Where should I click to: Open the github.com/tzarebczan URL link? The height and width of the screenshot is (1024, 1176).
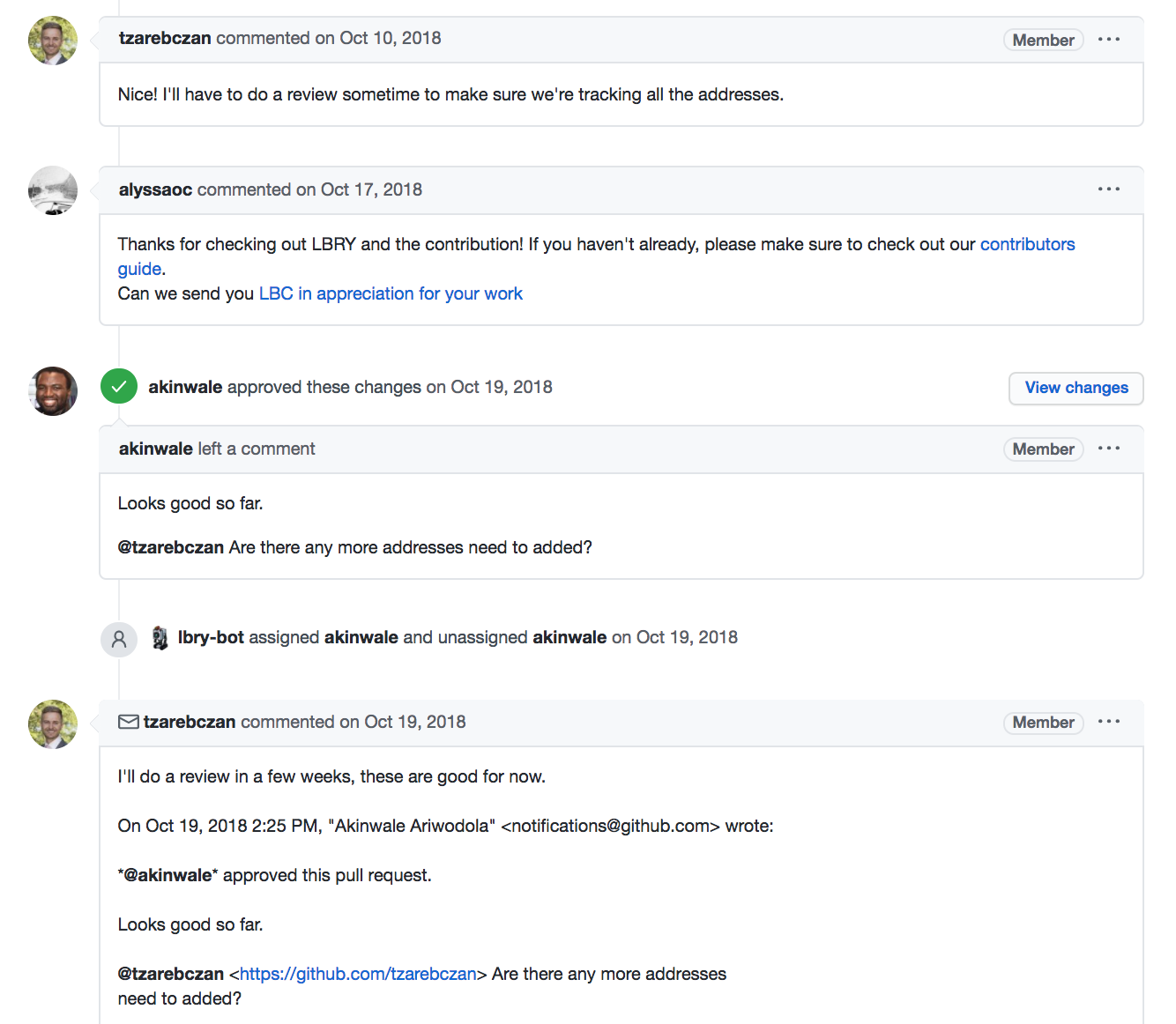click(358, 974)
